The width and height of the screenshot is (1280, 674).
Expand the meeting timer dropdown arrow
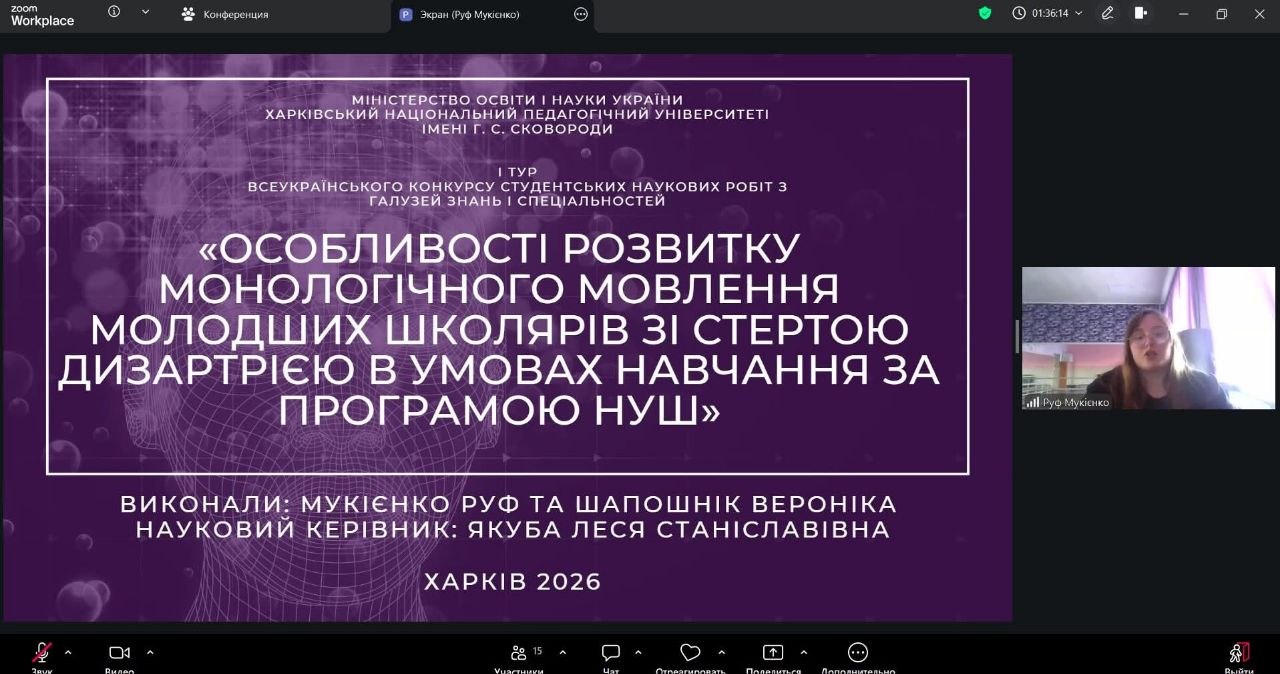coord(1078,13)
